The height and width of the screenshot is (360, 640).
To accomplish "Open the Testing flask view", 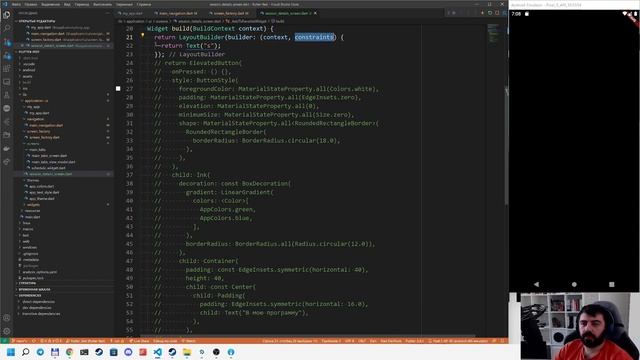I will point(7,95).
